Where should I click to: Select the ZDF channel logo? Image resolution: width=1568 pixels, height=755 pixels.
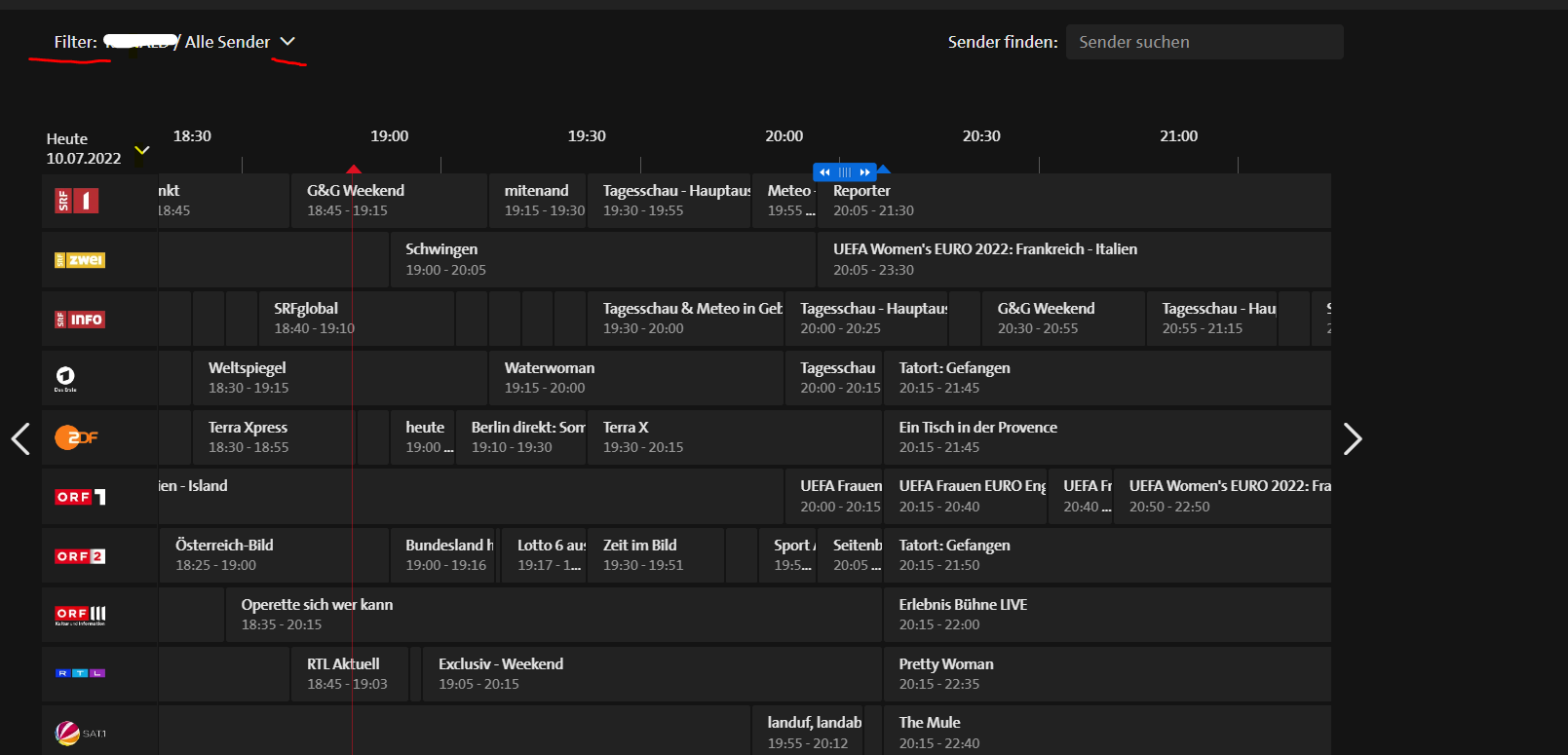coord(76,437)
